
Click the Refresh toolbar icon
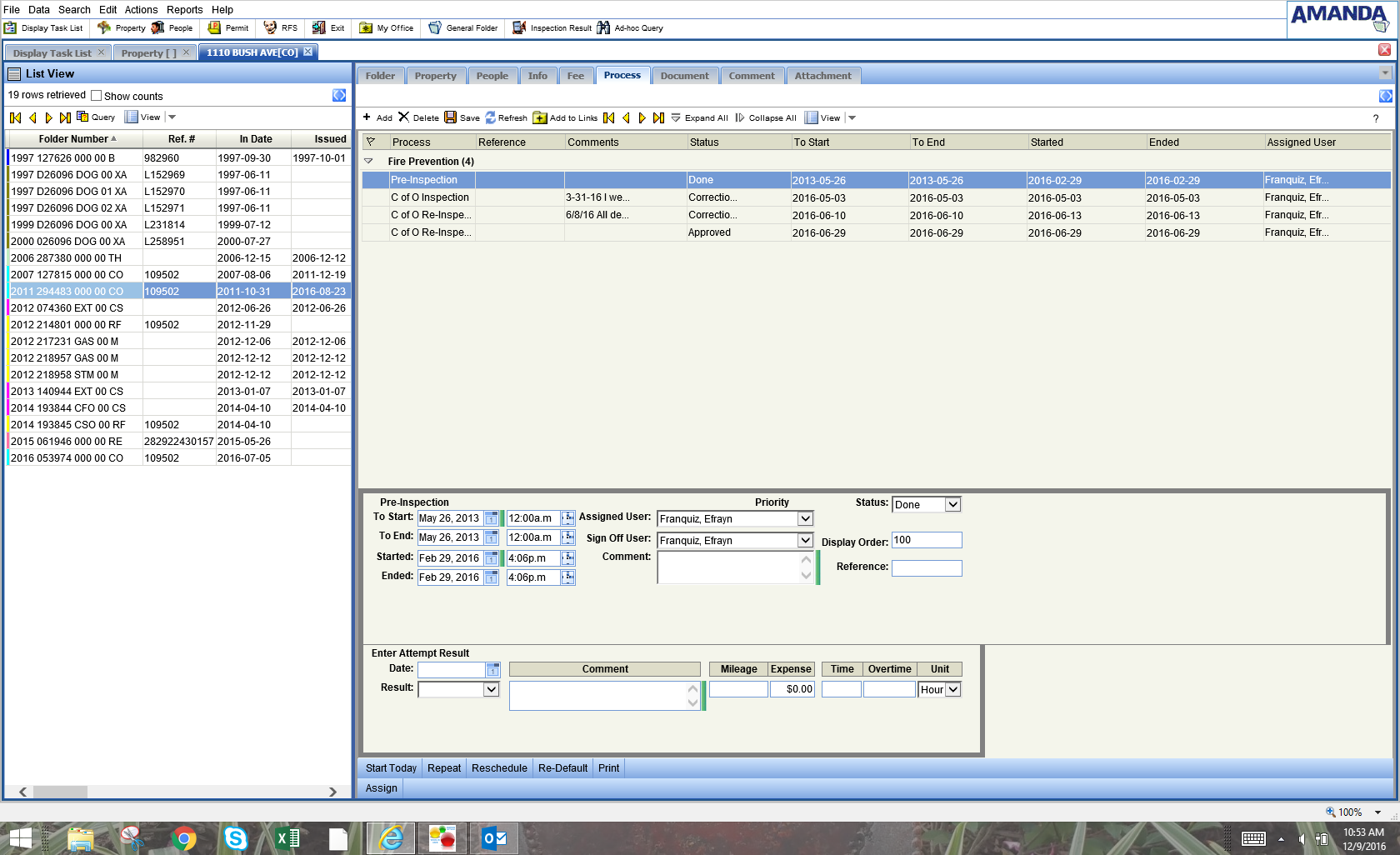(x=491, y=117)
